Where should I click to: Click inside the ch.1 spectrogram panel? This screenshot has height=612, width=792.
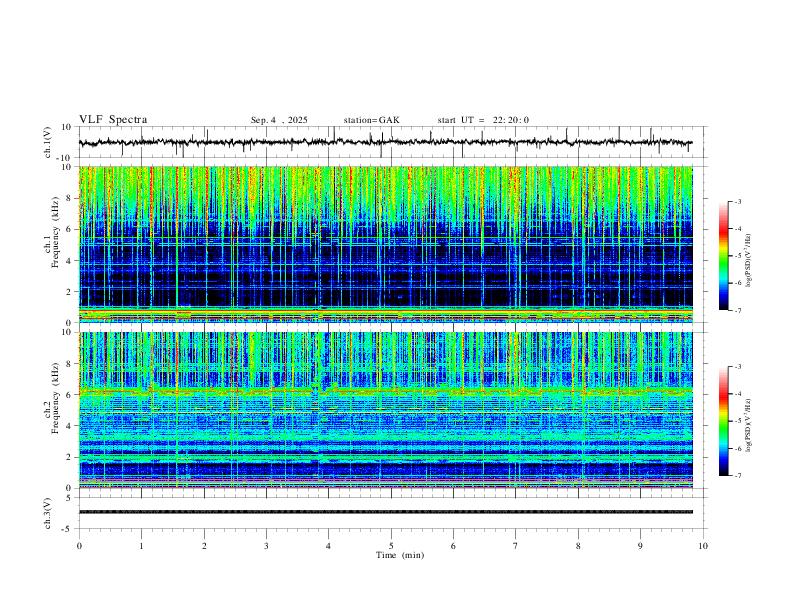(385, 244)
